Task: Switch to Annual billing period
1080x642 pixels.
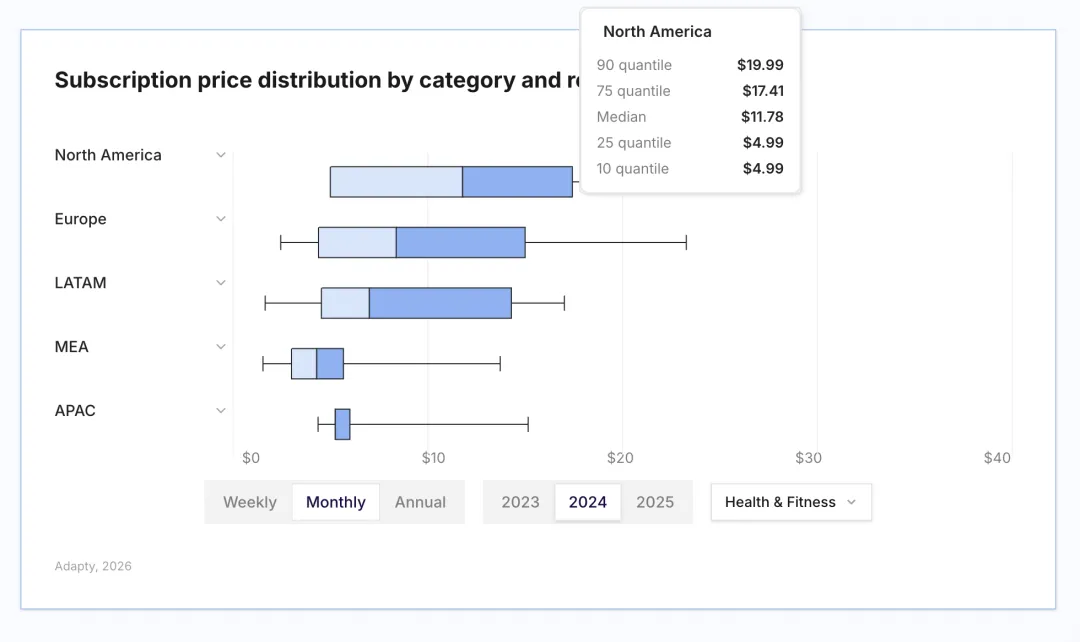Action: 420,502
